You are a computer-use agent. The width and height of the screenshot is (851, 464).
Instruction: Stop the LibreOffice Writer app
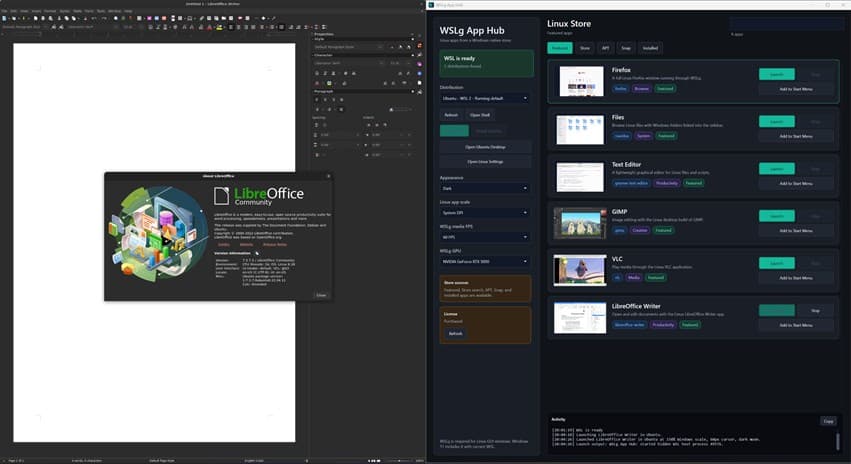tap(815, 310)
